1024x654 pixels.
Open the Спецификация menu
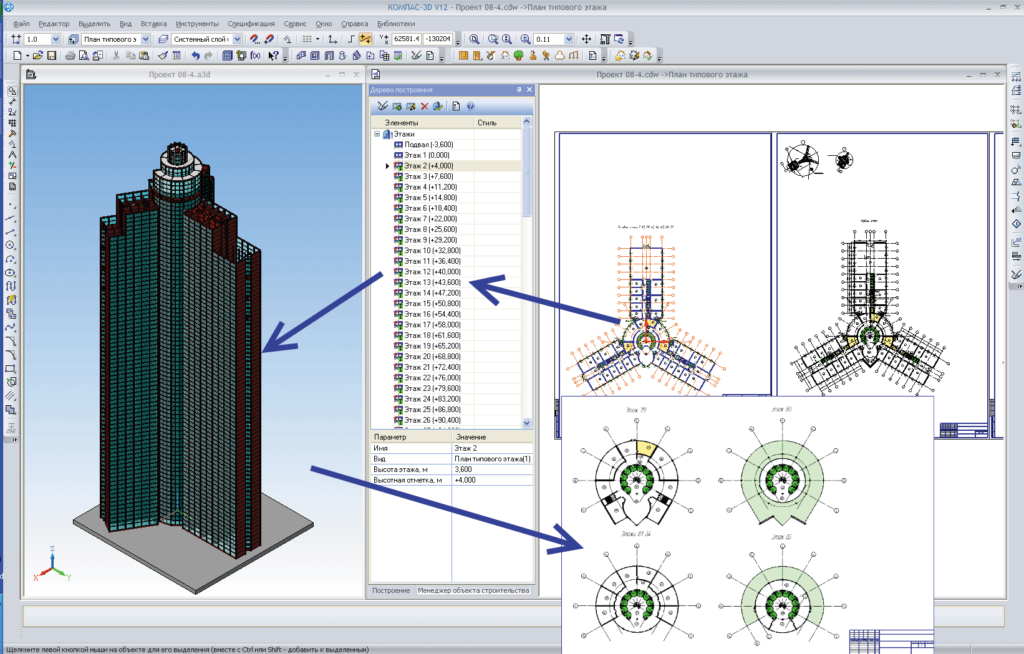click(x=250, y=22)
